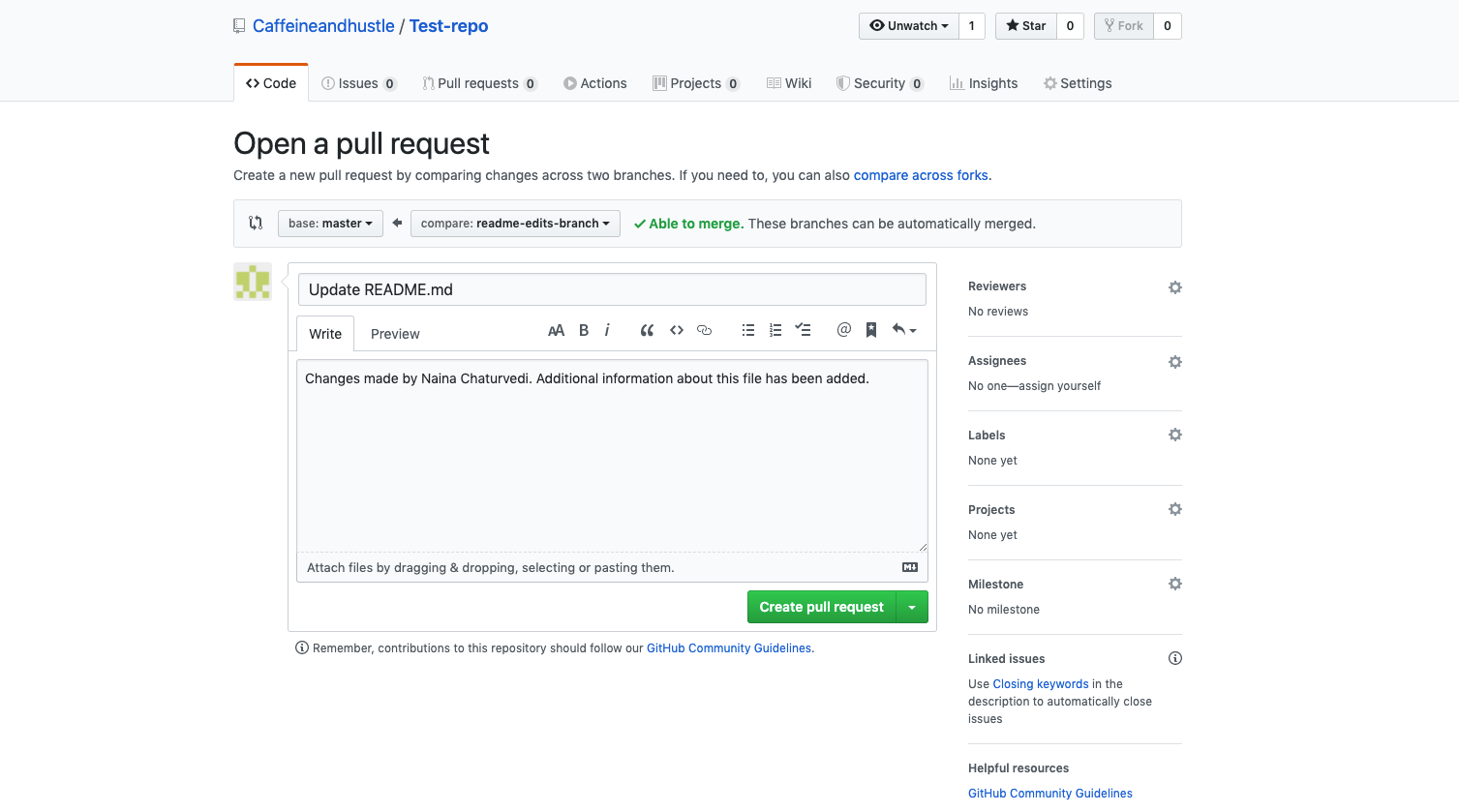Click the Create pull request button
Viewport: 1459px width, 812px height.
(821, 607)
